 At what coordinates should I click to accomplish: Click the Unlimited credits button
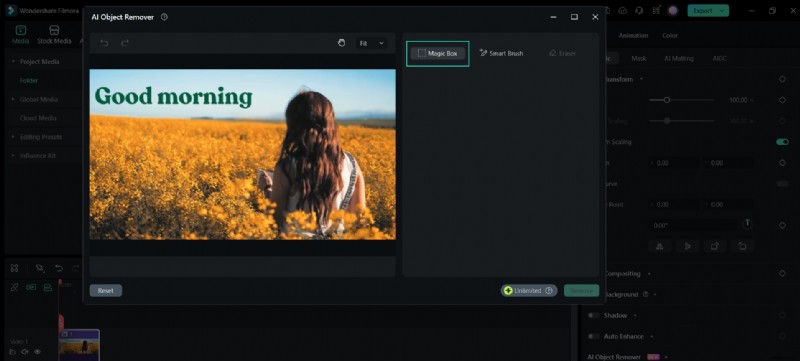[529, 291]
